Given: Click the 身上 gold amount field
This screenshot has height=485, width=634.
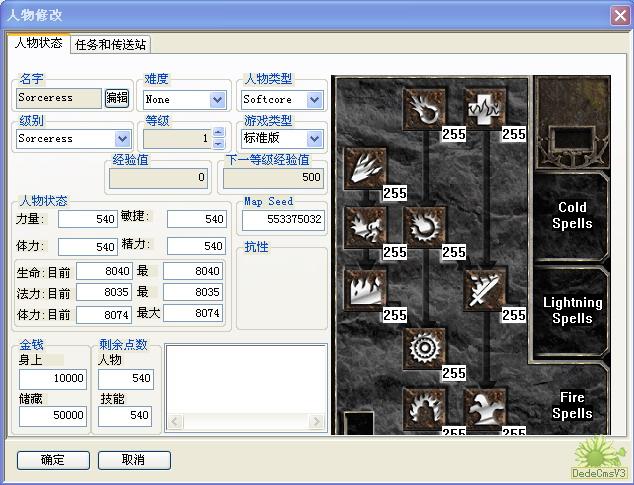Looking at the screenshot, I should [x=53, y=379].
